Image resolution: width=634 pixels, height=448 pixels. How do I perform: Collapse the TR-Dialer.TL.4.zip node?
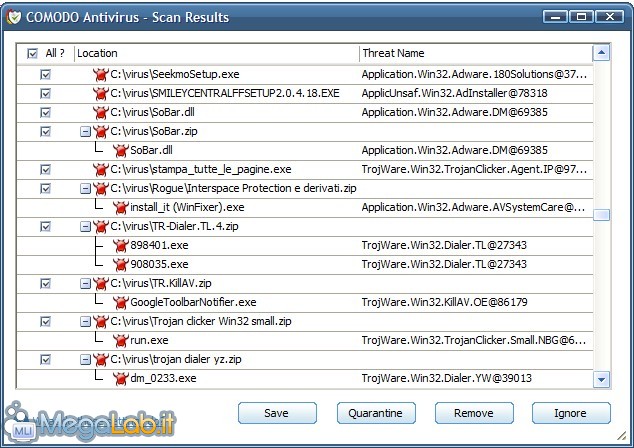pyautogui.click(x=85, y=226)
